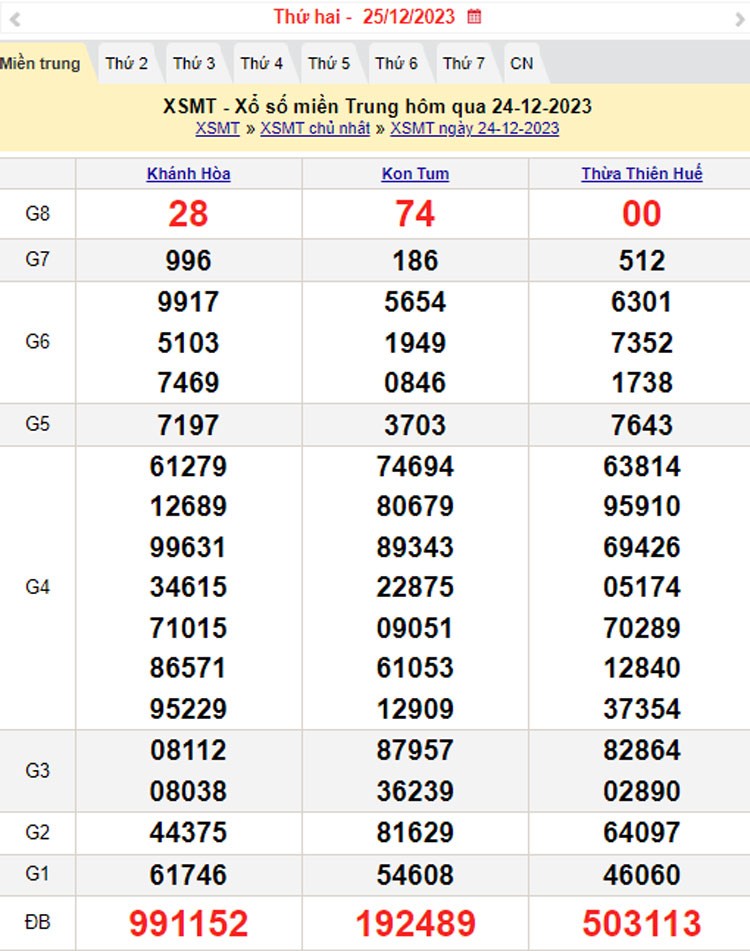Open the XSMT chủ nhật link

pos(315,129)
